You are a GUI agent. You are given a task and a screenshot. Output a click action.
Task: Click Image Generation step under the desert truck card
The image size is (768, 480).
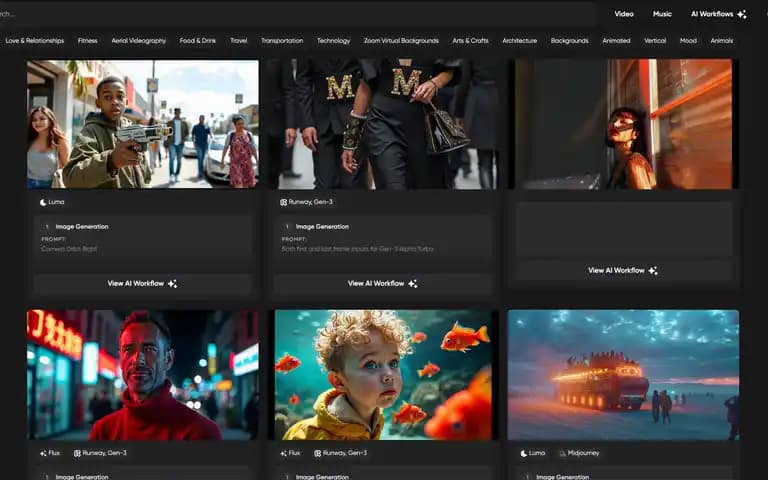(x=563, y=477)
